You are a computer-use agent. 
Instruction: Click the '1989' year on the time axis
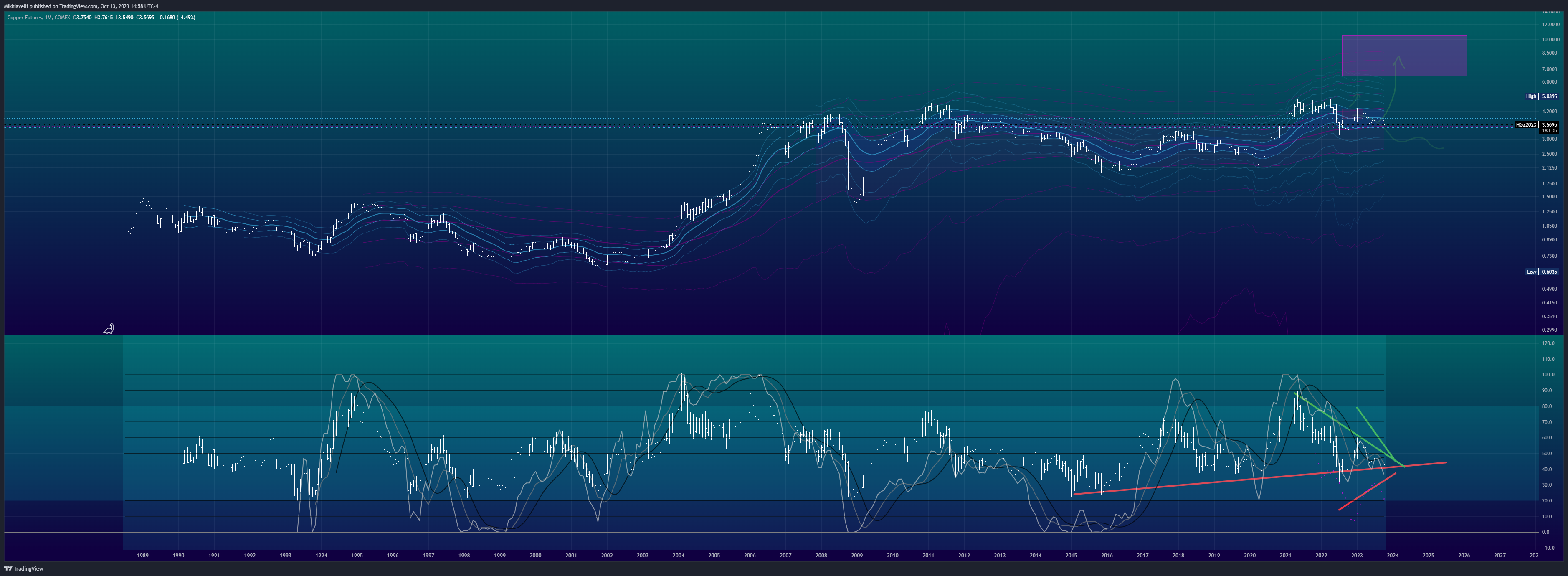(142, 555)
